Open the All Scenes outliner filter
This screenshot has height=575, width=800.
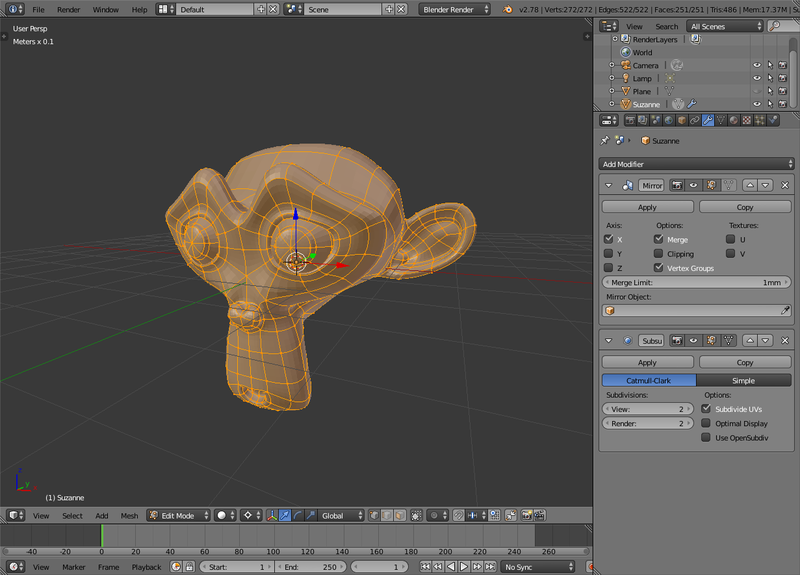tap(724, 26)
